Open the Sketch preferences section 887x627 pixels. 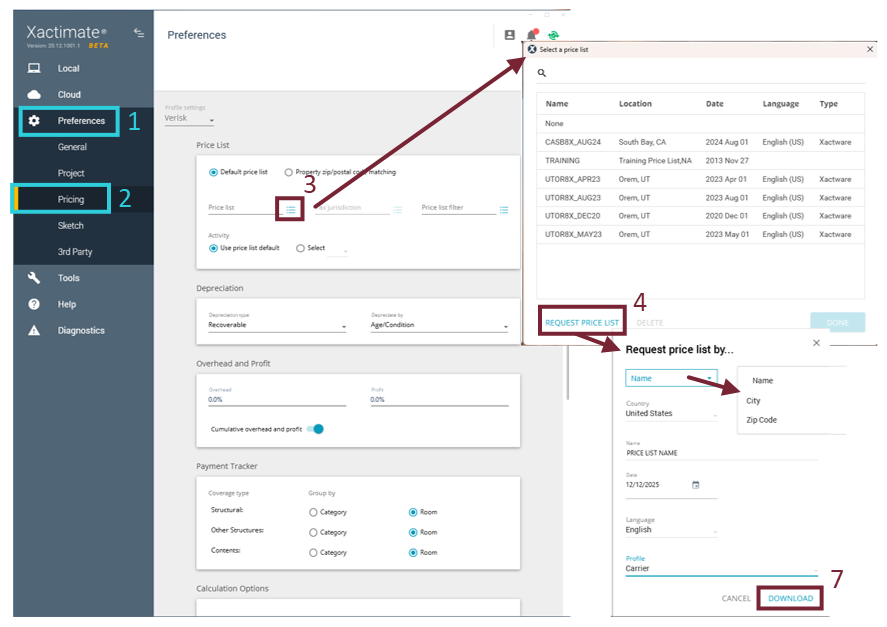click(x=71, y=226)
